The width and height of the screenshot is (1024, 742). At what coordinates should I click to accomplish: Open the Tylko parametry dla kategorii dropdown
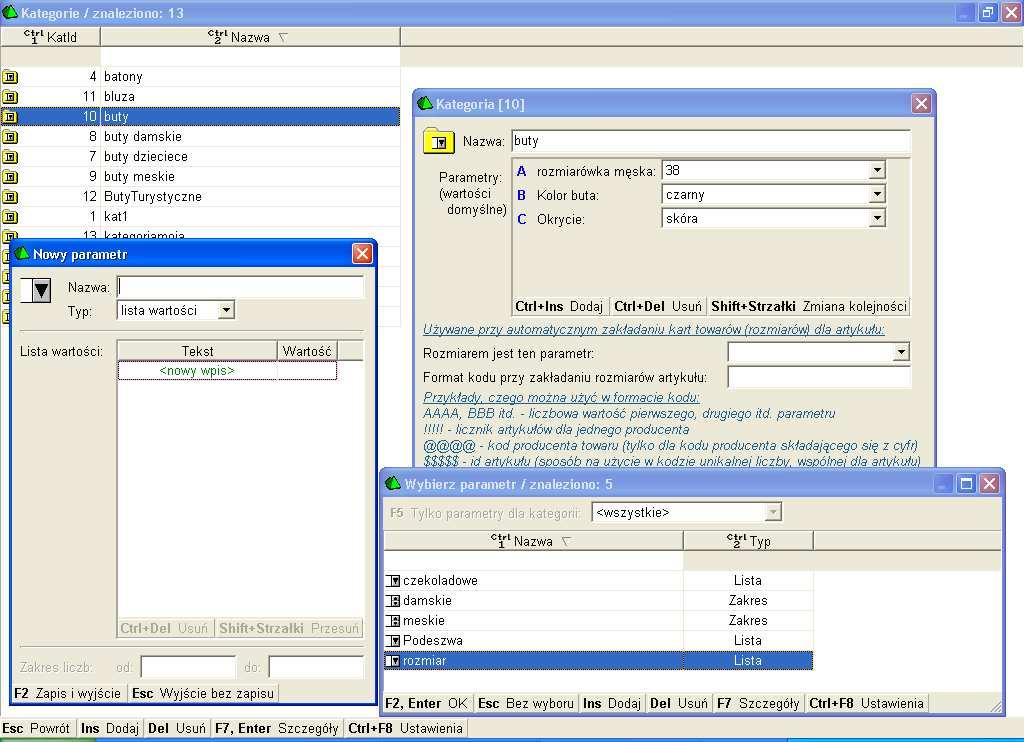[773, 512]
